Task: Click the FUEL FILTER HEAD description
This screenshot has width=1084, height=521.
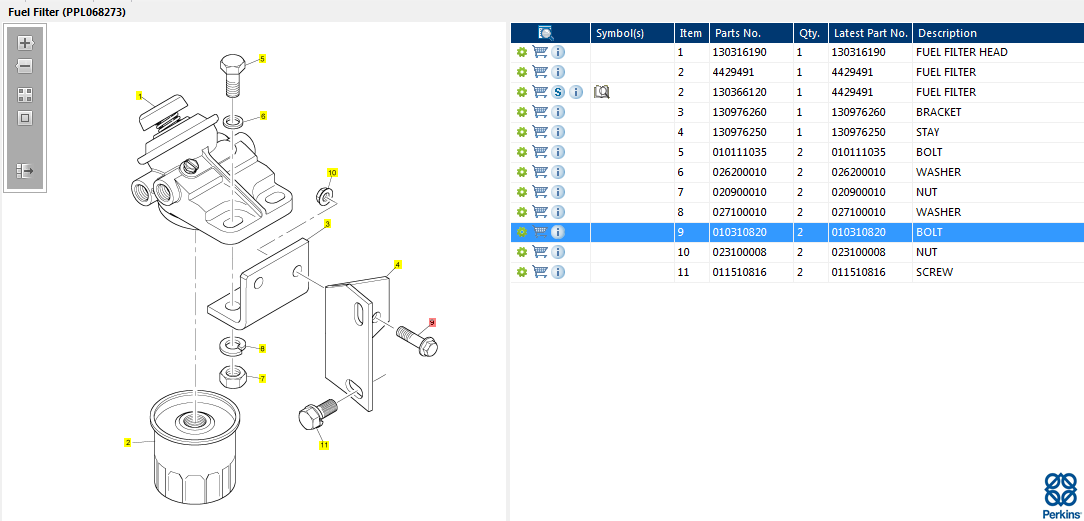Action: 962,52
